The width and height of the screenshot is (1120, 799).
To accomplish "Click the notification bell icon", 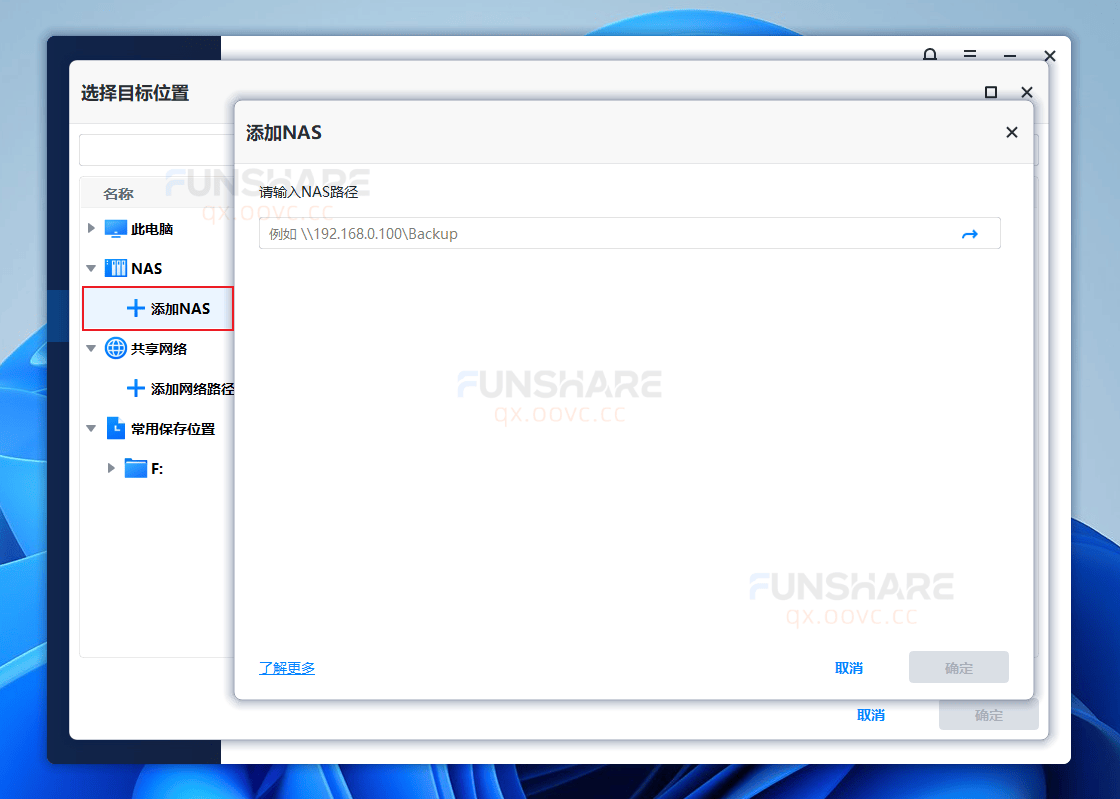I will (x=930, y=56).
